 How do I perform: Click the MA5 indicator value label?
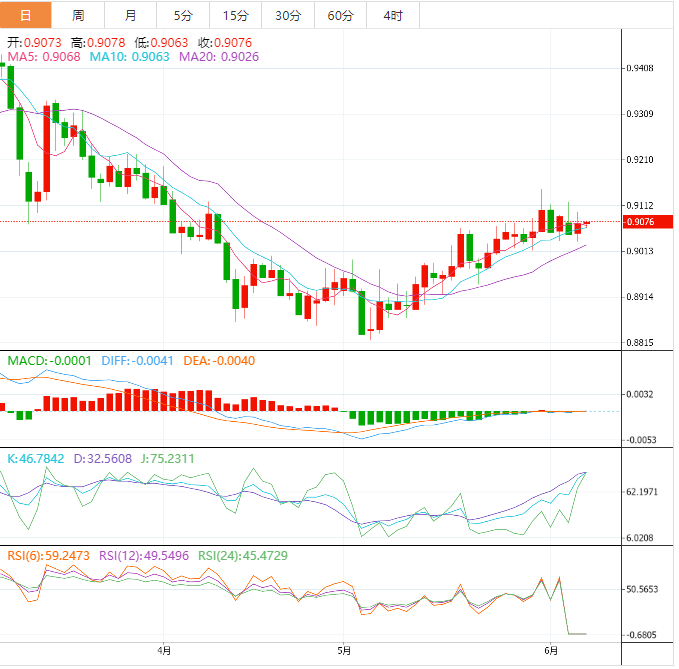pos(44,57)
